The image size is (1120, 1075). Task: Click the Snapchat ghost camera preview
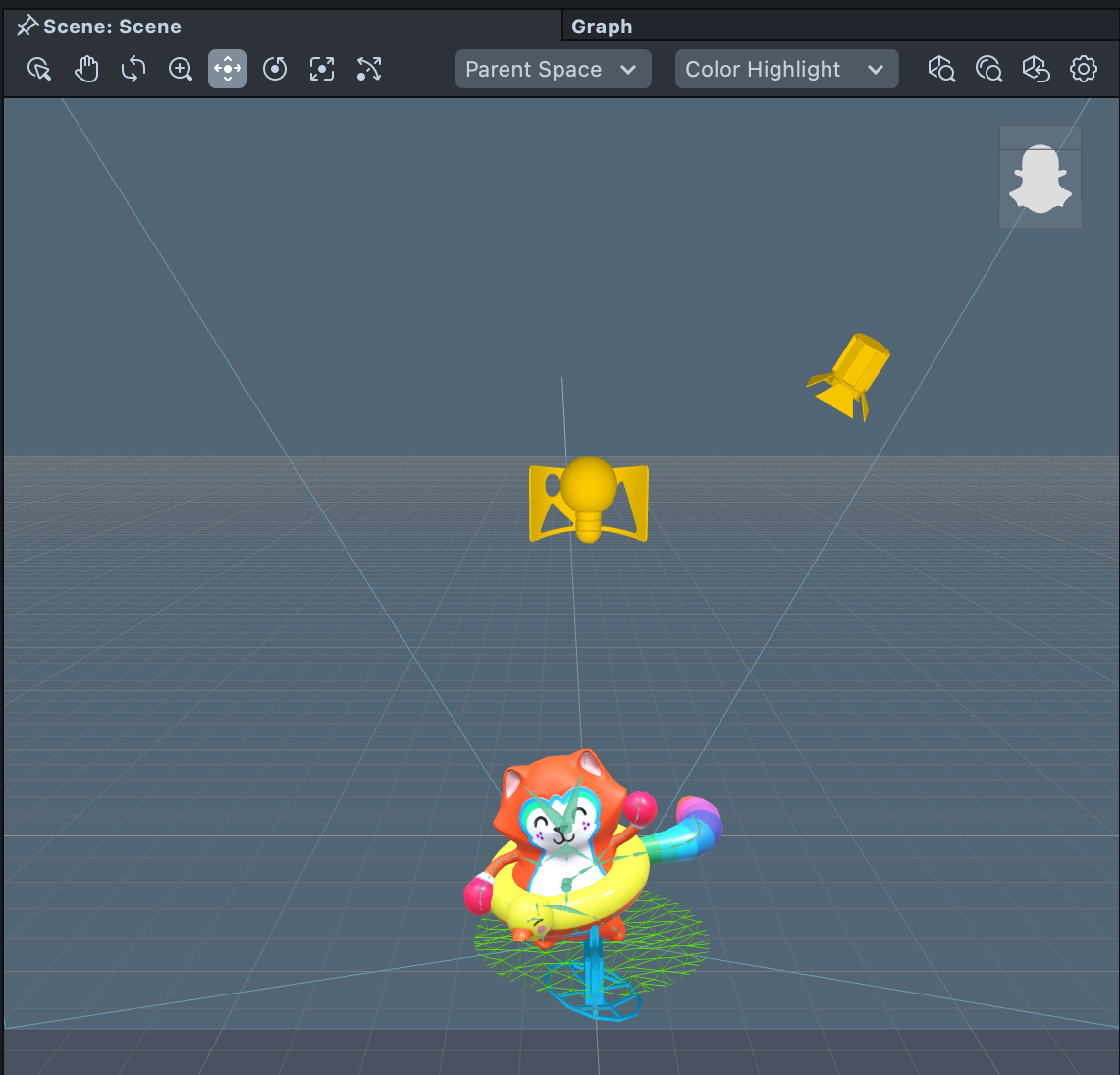point(1040,179)
